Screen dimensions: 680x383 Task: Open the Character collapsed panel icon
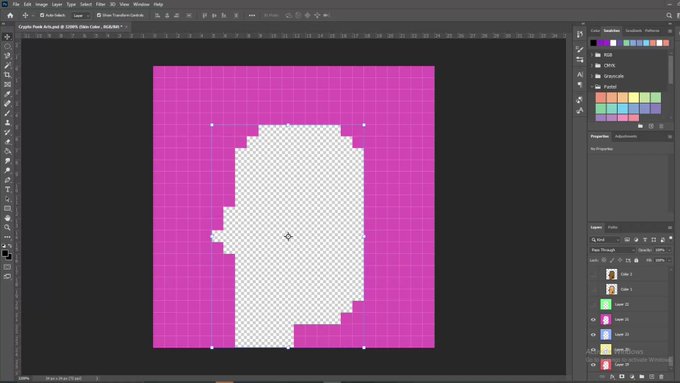(x=580, y=75)
